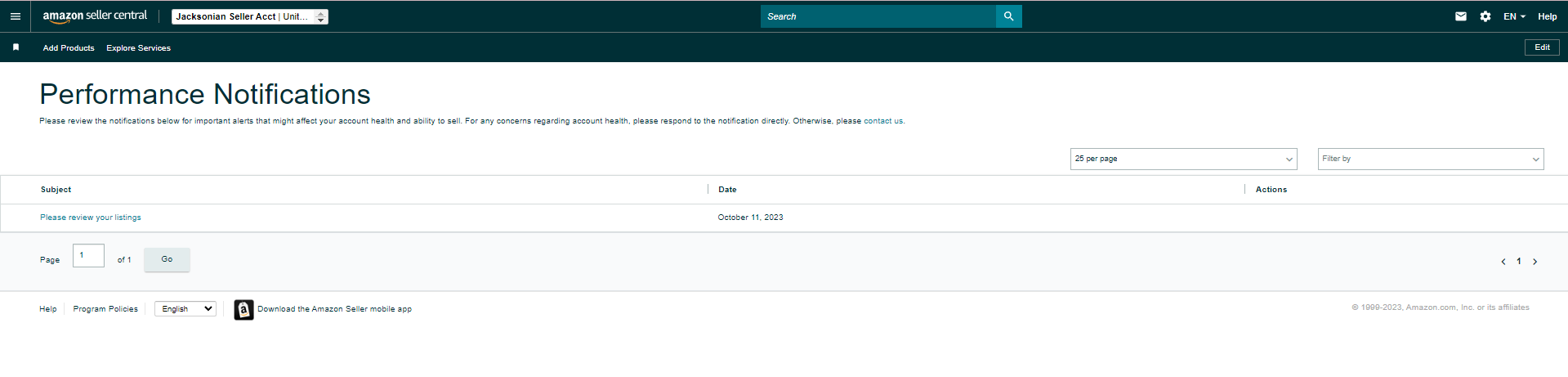
Task: Open the Add Products menu item
Action: click(69, 48)
